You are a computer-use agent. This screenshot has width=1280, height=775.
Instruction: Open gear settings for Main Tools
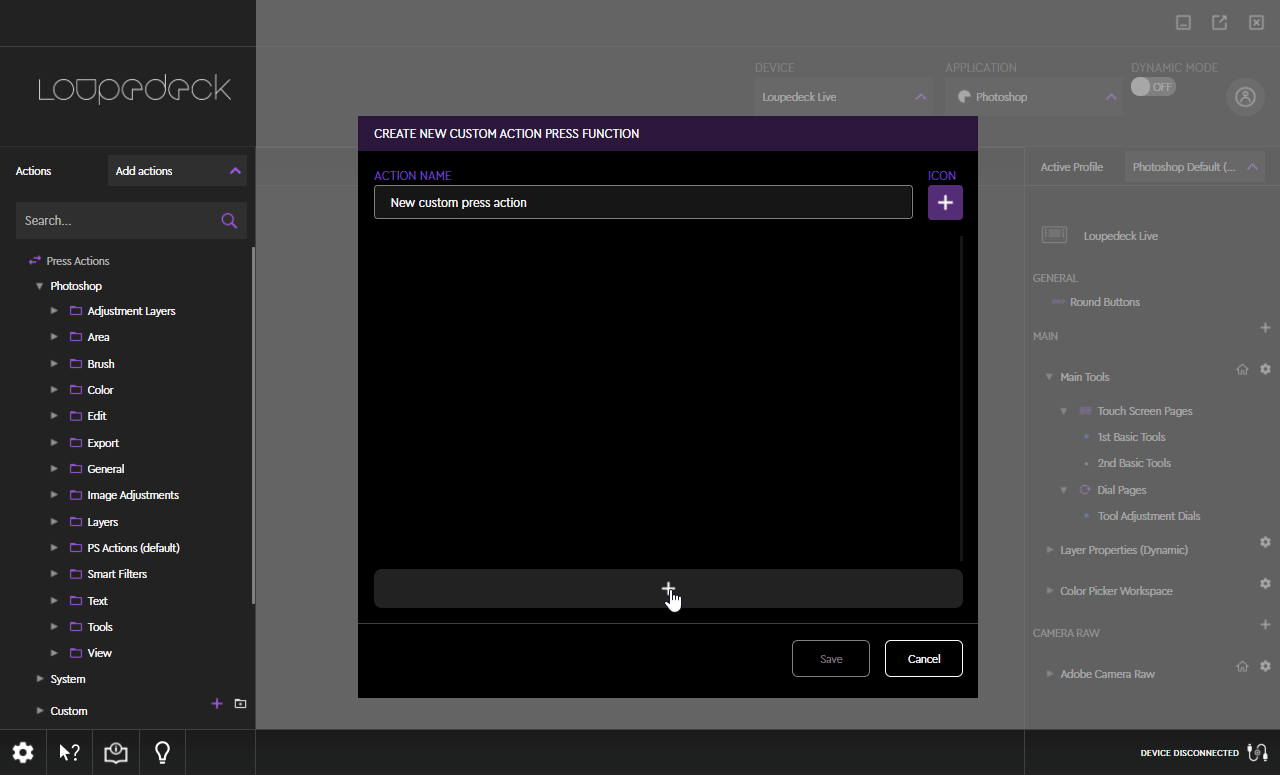click(1265, 369)
